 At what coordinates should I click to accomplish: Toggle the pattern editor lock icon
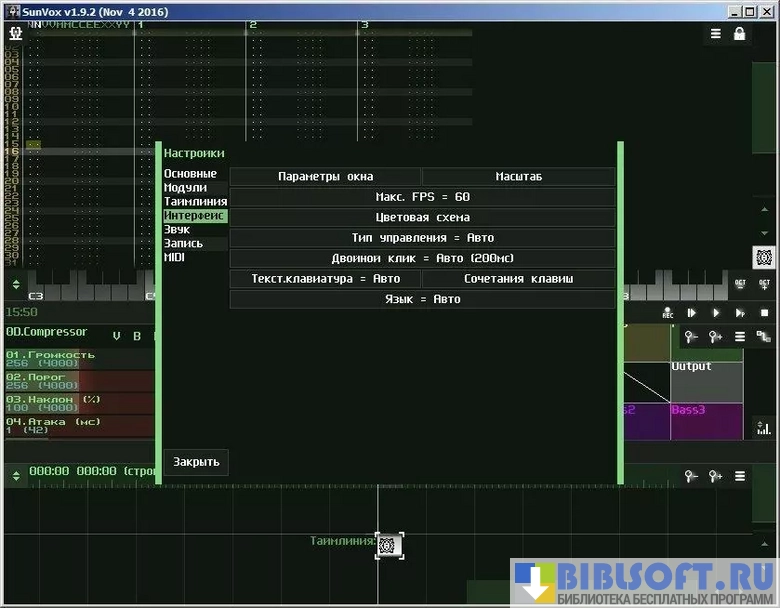[739, 34]
